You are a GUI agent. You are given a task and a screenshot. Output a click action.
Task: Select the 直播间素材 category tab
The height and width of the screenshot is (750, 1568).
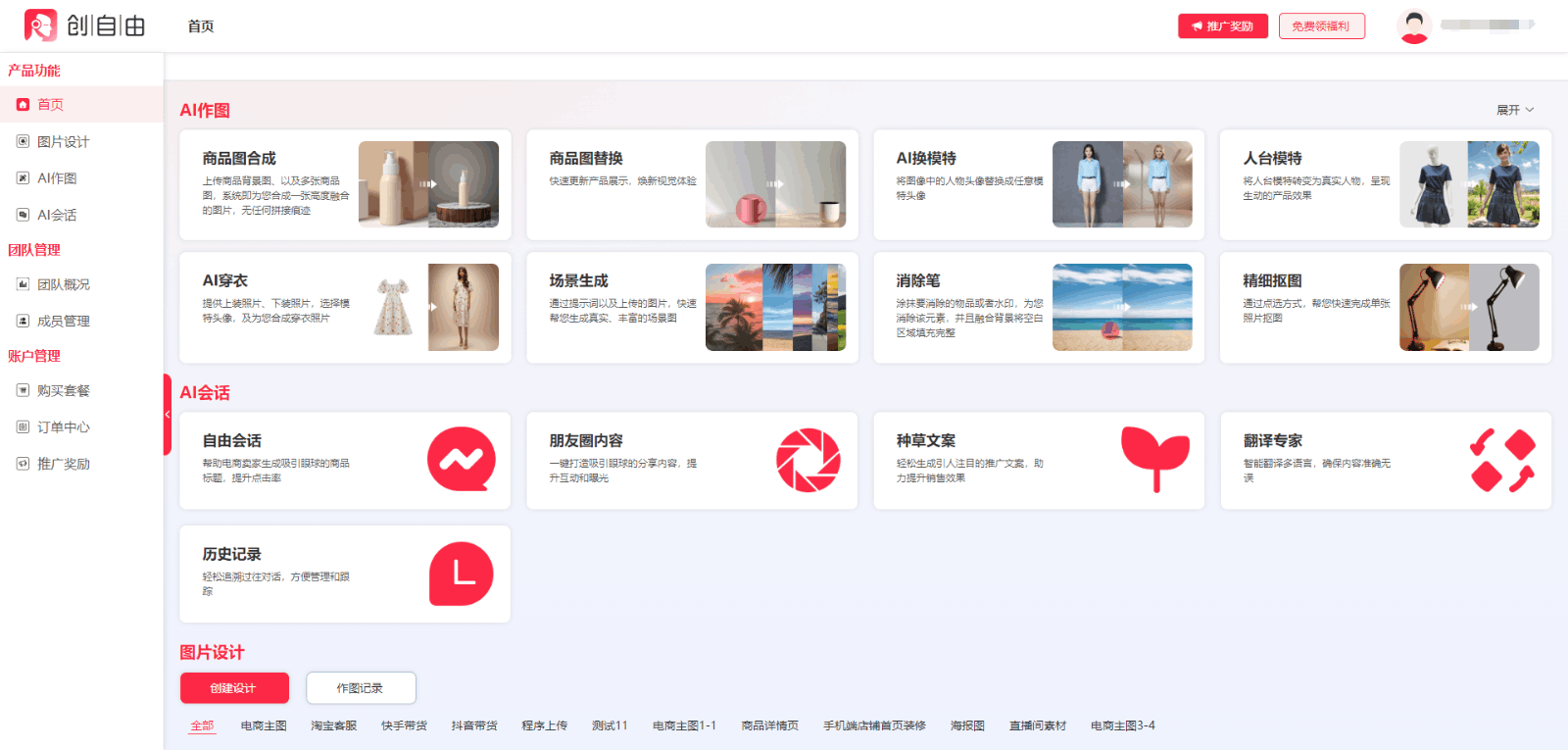tap(1038, 725)
